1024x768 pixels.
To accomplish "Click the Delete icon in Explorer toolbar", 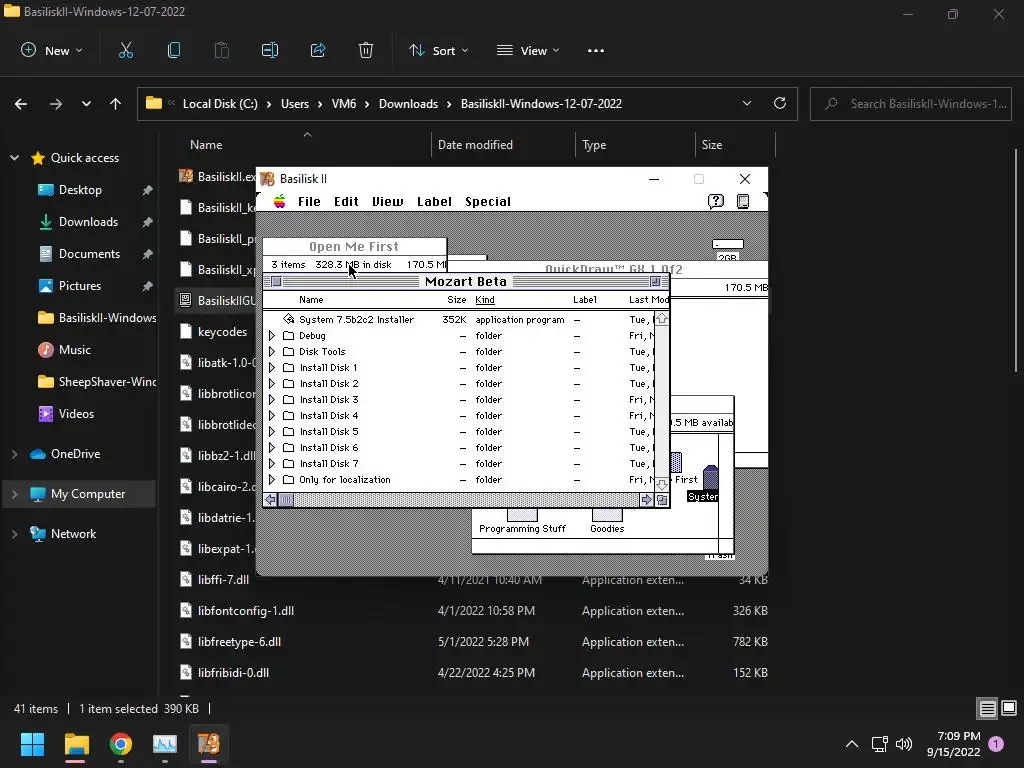I will 366,50.
